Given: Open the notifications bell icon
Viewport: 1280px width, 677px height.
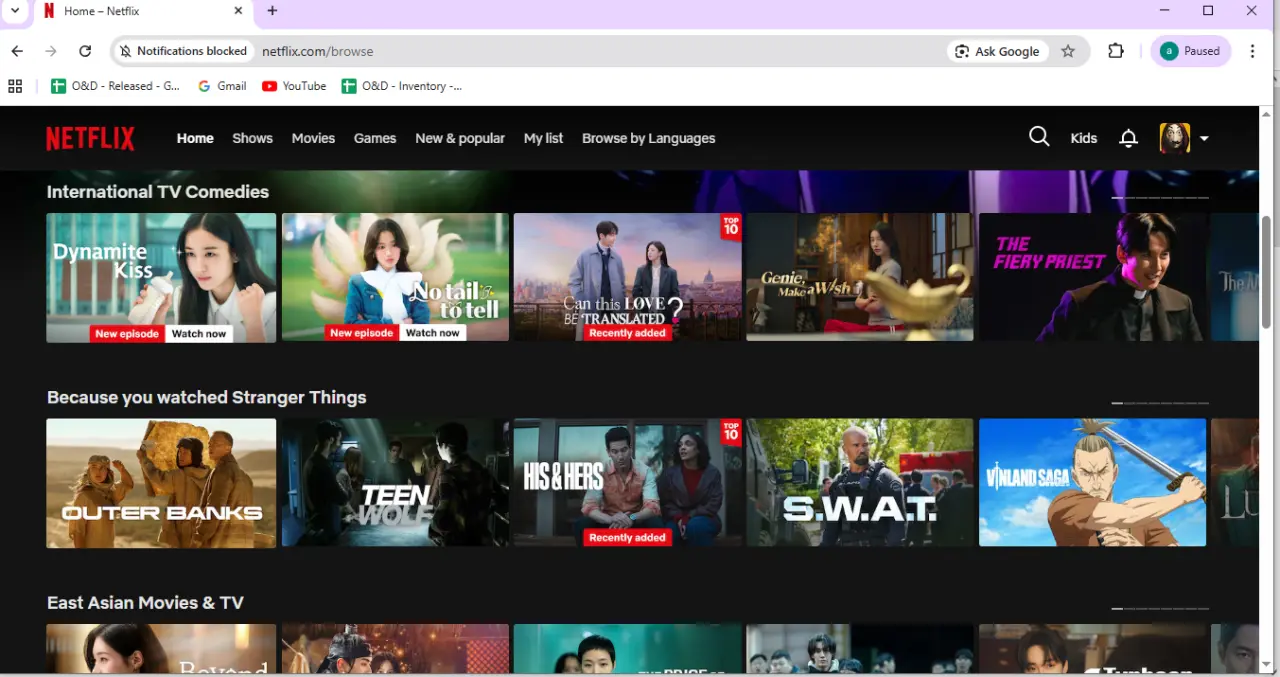Looking at the screenshot, I should point(1128,138).
